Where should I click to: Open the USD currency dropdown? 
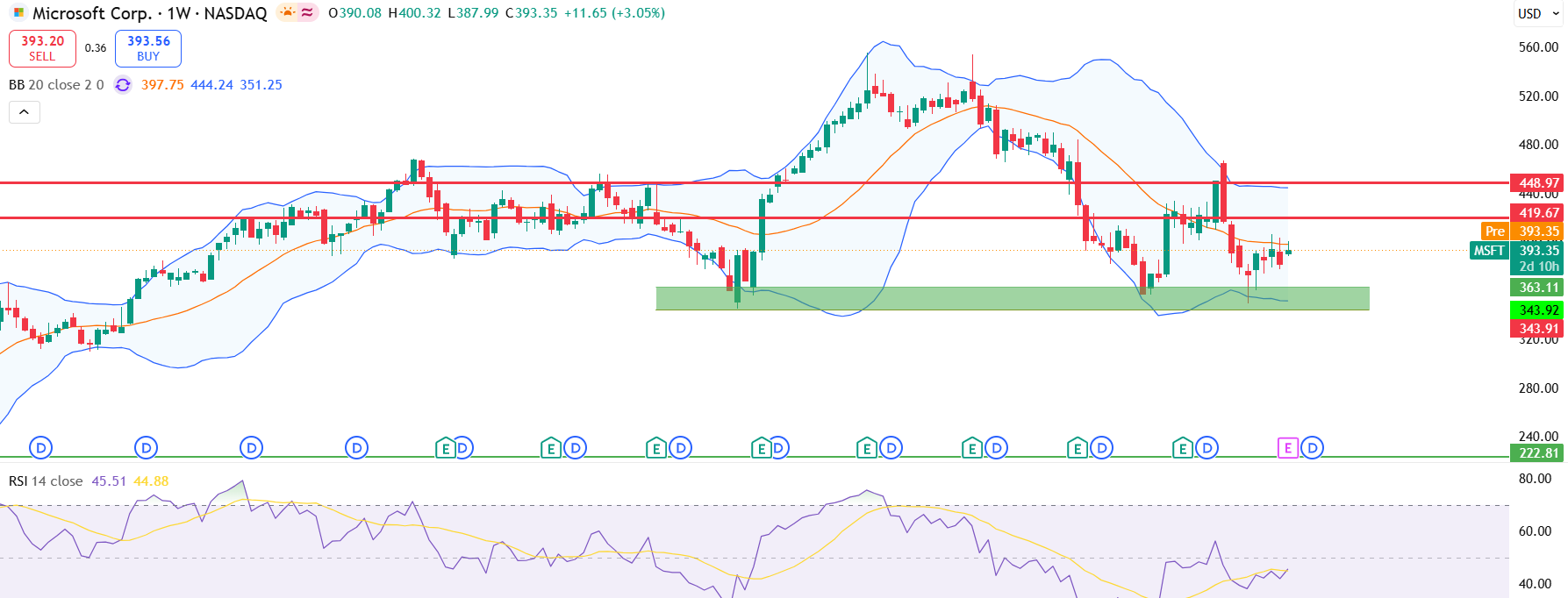point(1539,13)
